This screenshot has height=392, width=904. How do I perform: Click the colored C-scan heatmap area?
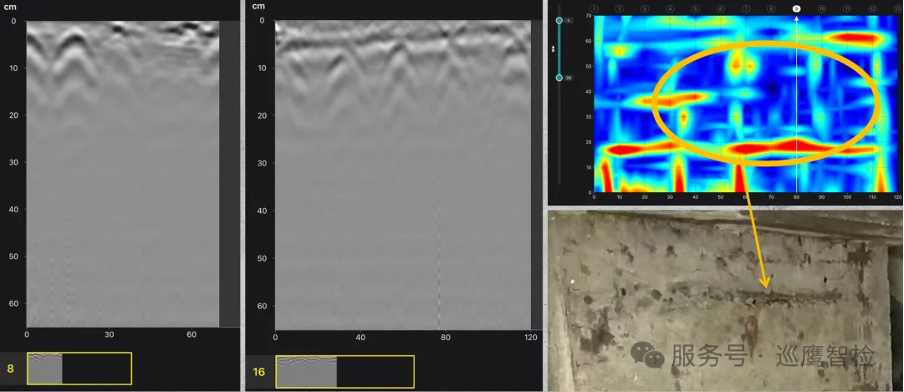coord(745,104)
